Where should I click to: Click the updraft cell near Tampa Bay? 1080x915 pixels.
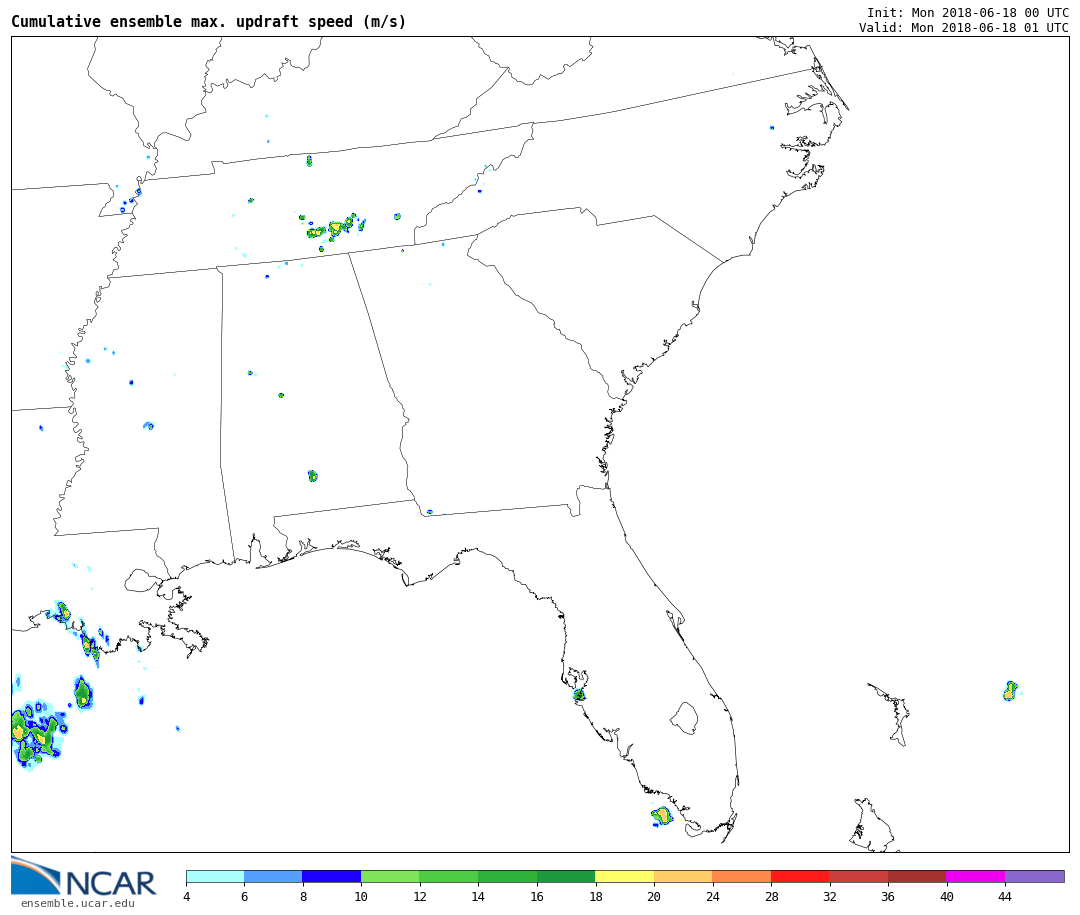click(579, 695)
